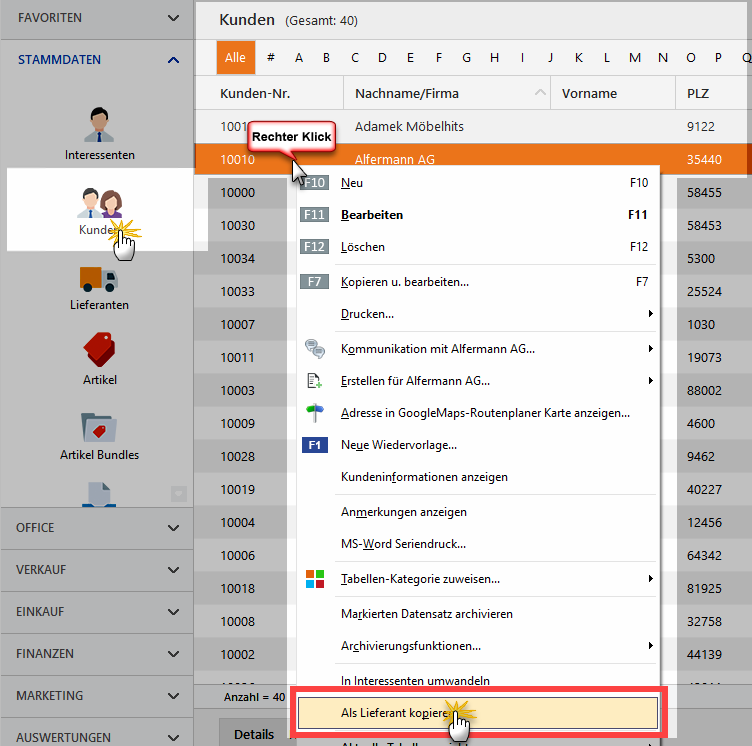Expand the MARKETING section

point(97,696)
